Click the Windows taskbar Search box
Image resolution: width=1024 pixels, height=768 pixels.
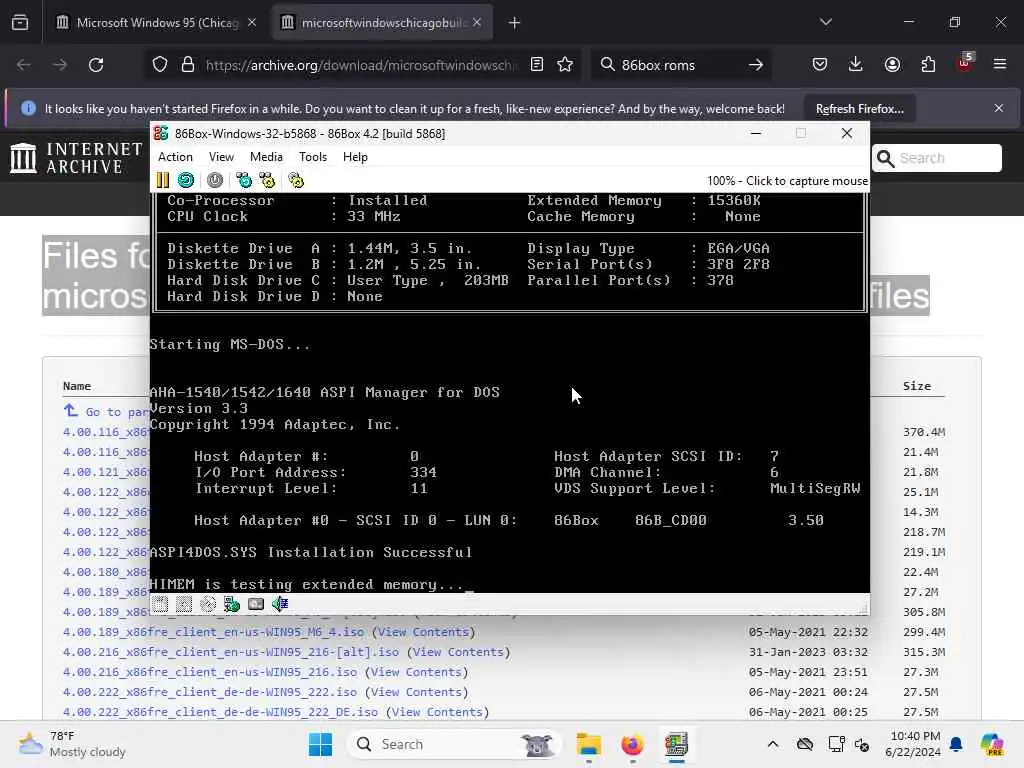[x=455, y=744]
